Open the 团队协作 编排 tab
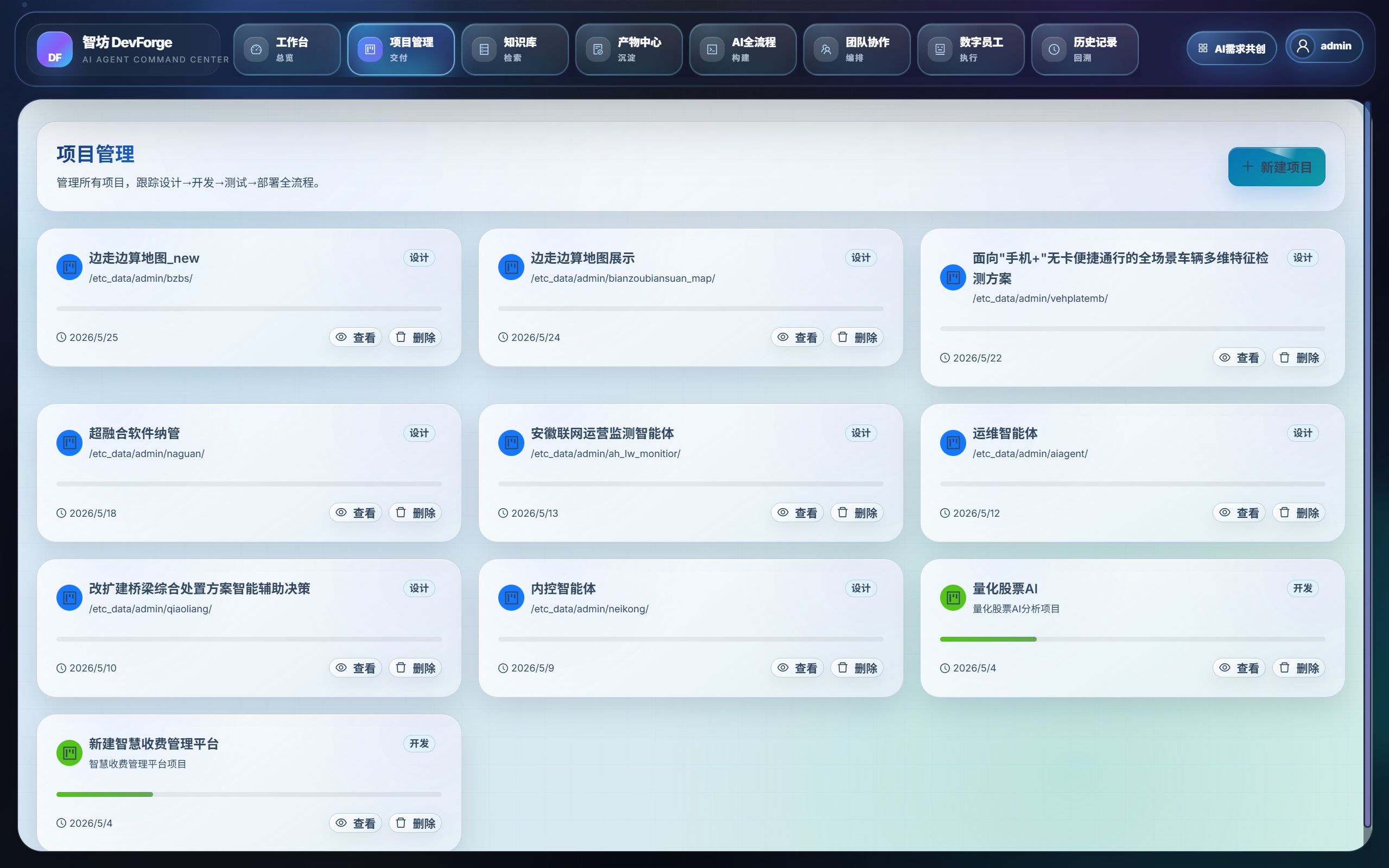This screenshot has height=868, width=1389. [x=857, y=49]
